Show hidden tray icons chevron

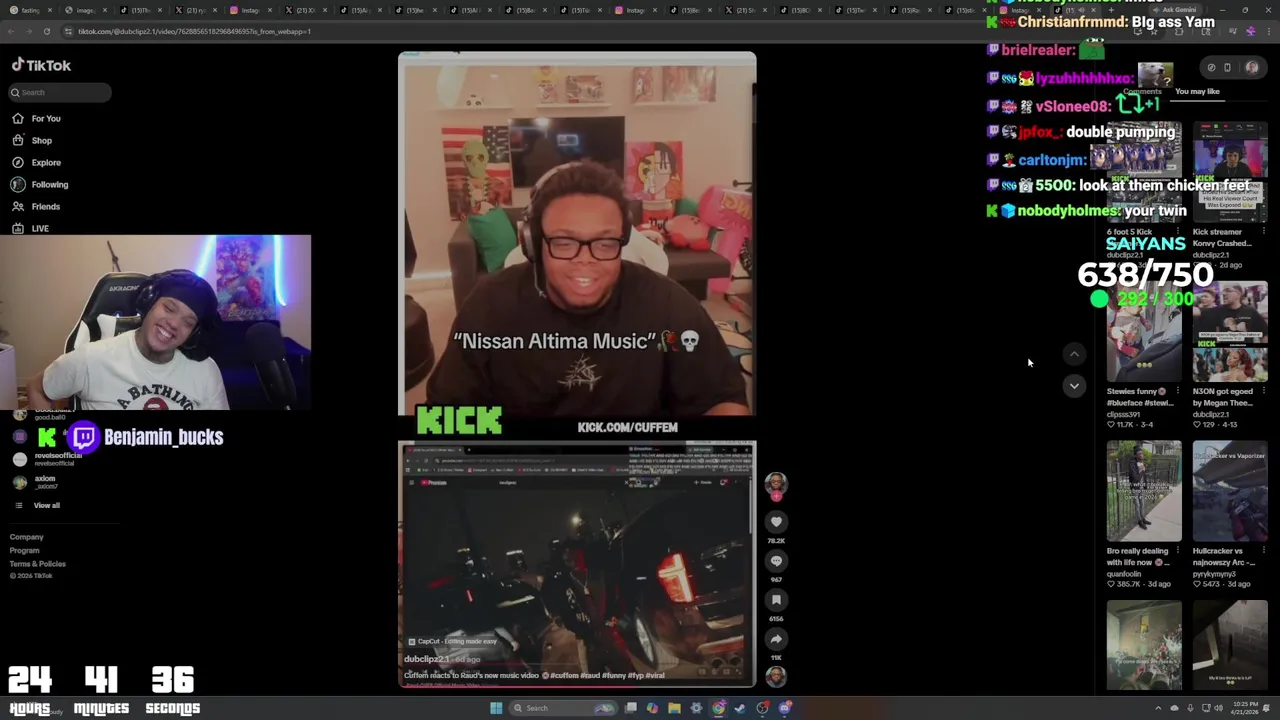click(1158, 708)
